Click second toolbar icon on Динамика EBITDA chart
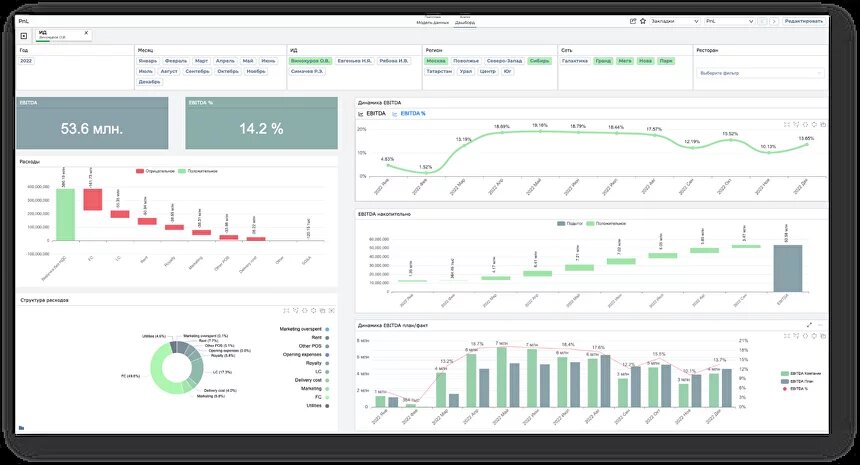Viewport: 860px width, 465px height. pyautogui.click(x=796, y=124)
